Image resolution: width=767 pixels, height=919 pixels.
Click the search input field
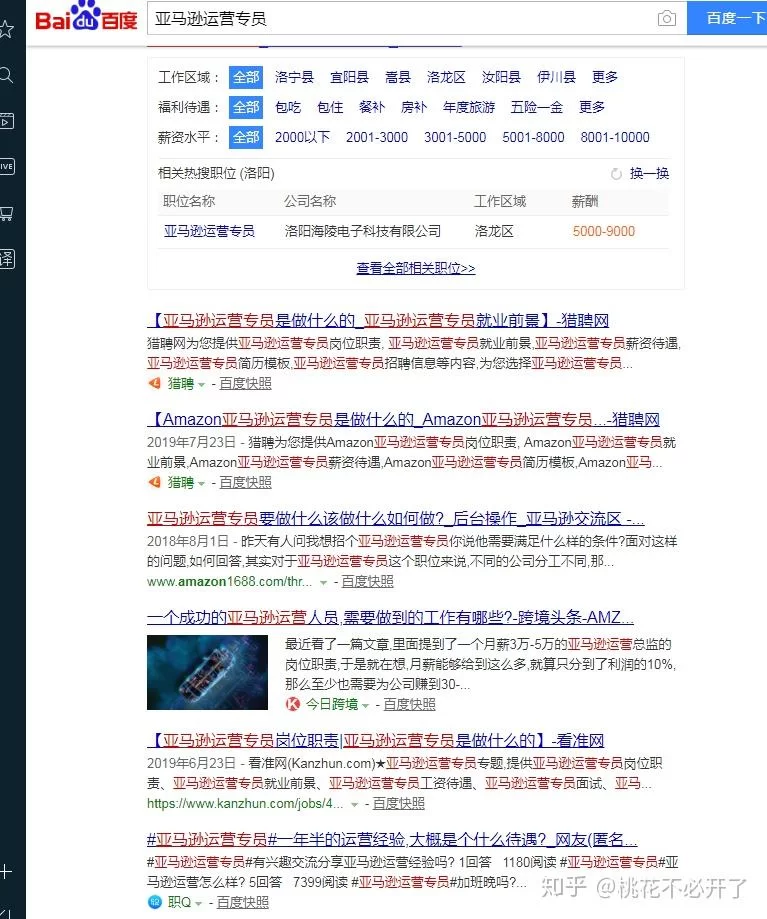(400, 19)
